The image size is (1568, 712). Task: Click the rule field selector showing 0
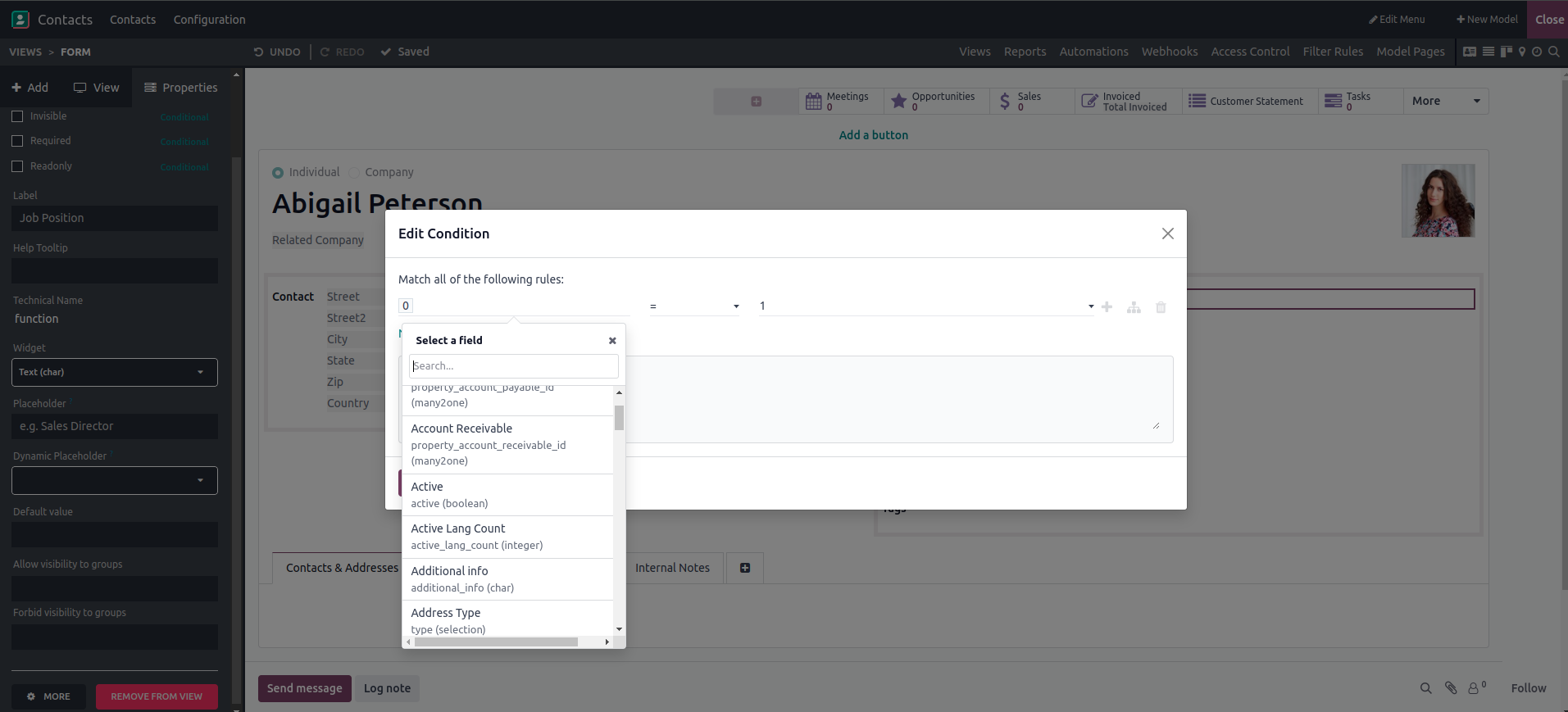[514, 306]
